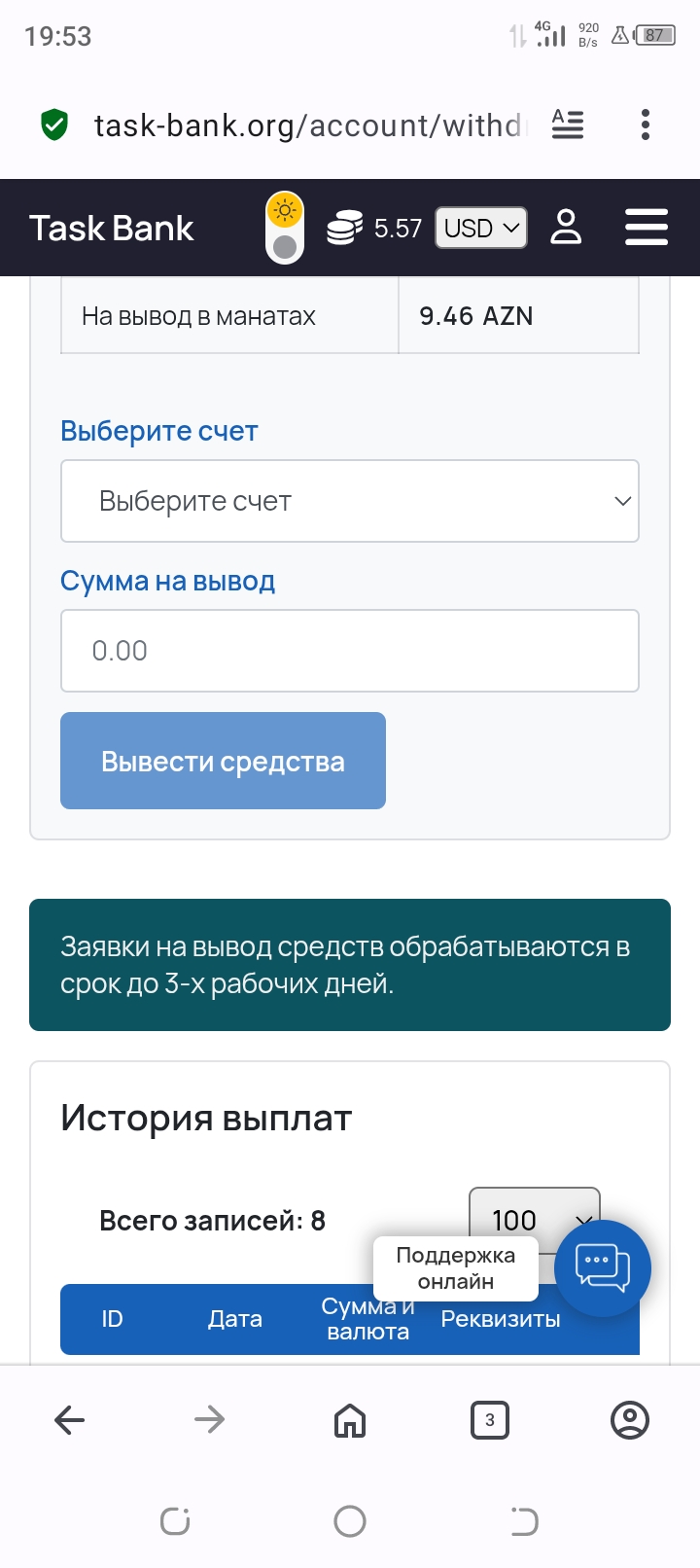Tap the reader mode icon
Image resolution: width=700 pixels, height=1568 pixels.
click(x=568, y=125)
